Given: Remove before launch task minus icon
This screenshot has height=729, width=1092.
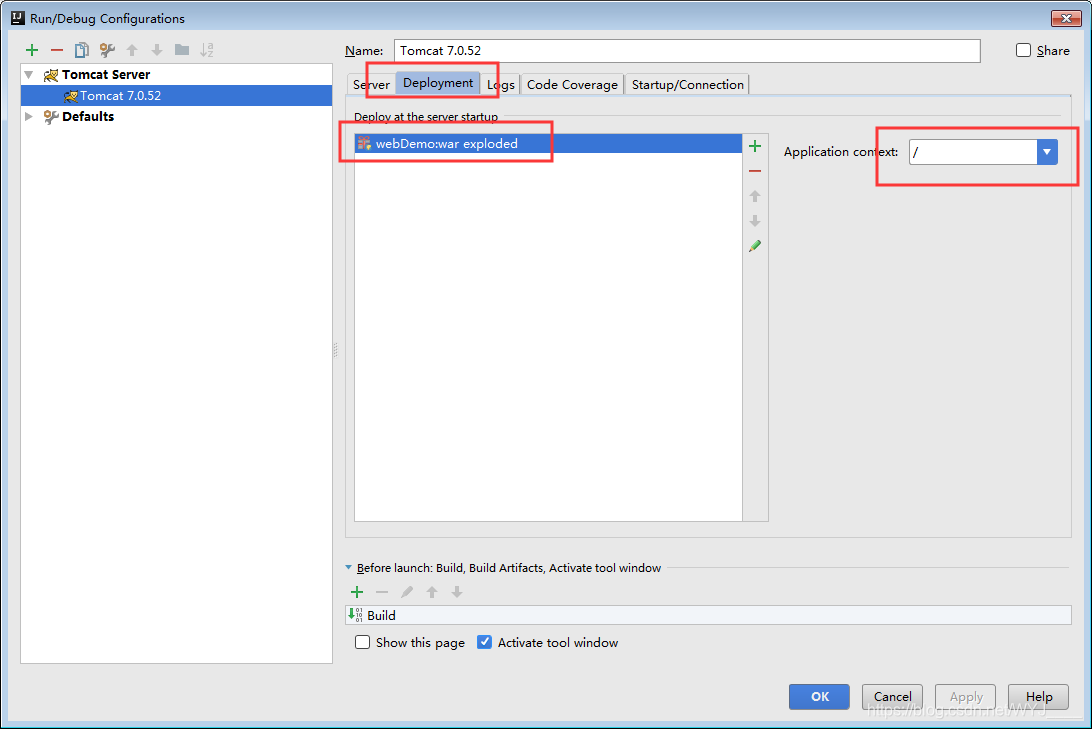Looking at the screenshot, I should pos(382,592).
